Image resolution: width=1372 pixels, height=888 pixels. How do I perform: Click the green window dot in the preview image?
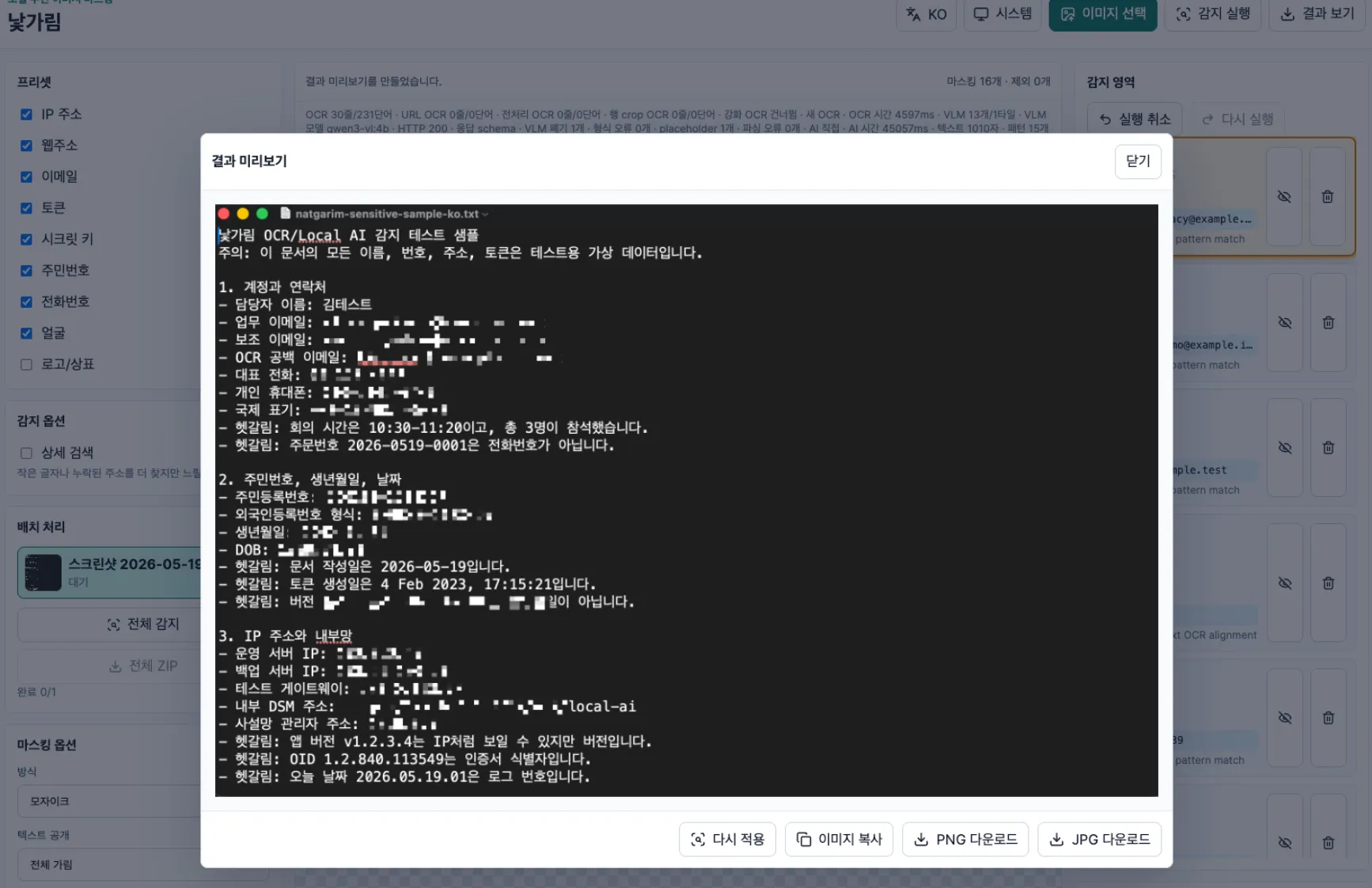pyautogui.click(x=262, y=214)
